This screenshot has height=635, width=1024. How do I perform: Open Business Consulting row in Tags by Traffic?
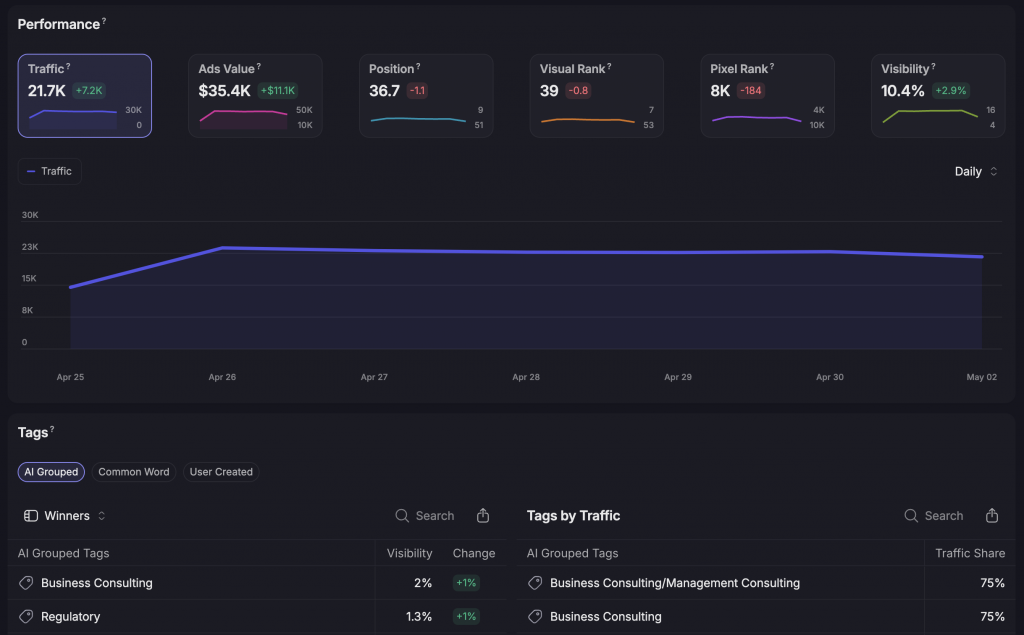pyautogui.click(x=766, y=617)
